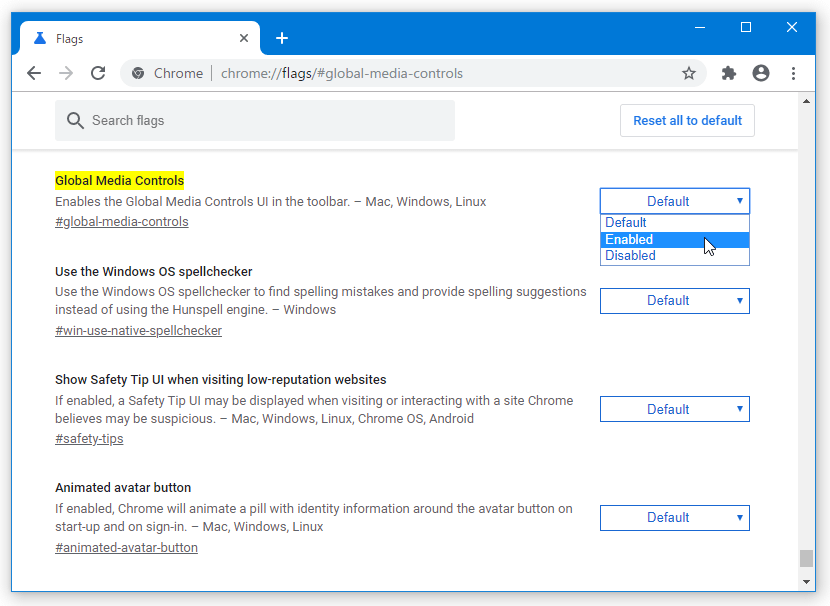Choose Disabled for Global Media Controls

click(x=674, y=256)
